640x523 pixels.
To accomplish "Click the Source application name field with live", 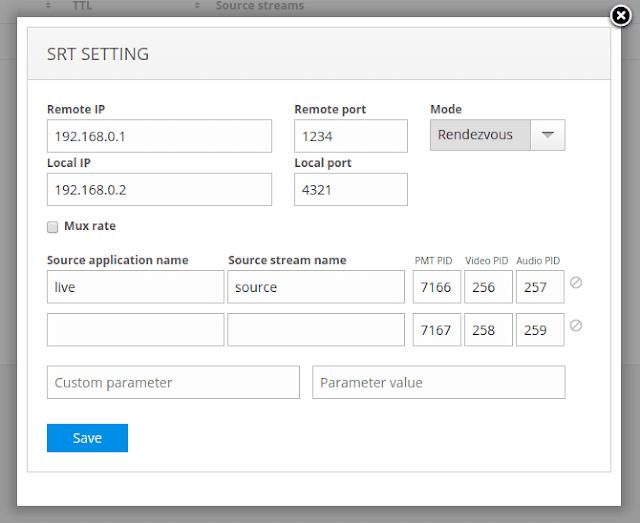I will click(135, 287).
